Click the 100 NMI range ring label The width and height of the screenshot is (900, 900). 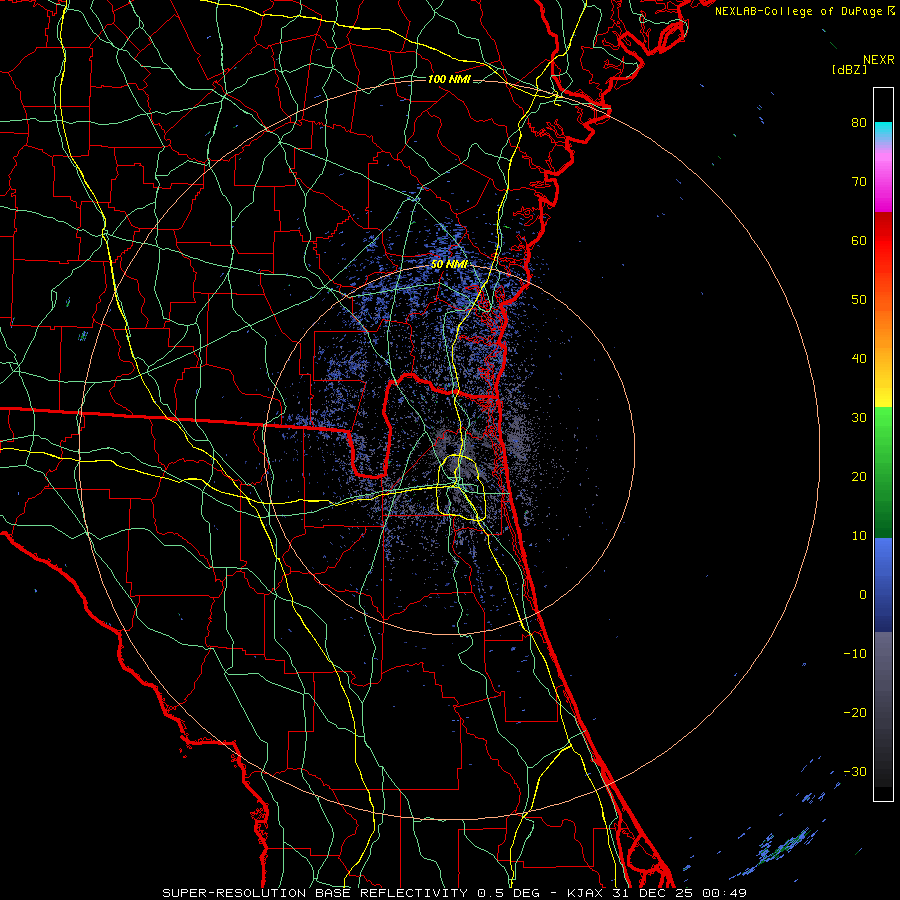449,79
